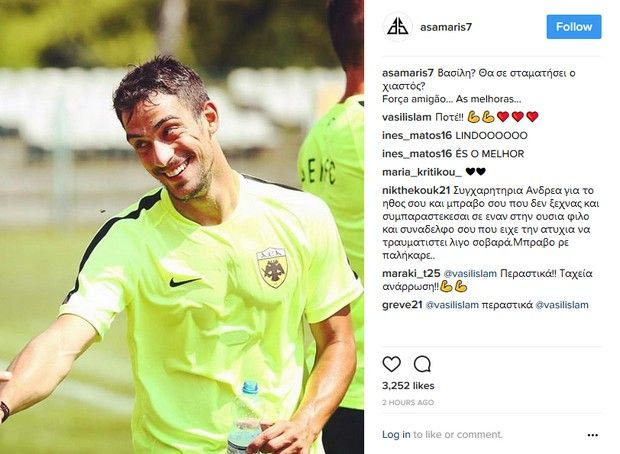620x454 pixels.
Task: Open the comment speech bubble icon
Action: (x=422, y=364)
